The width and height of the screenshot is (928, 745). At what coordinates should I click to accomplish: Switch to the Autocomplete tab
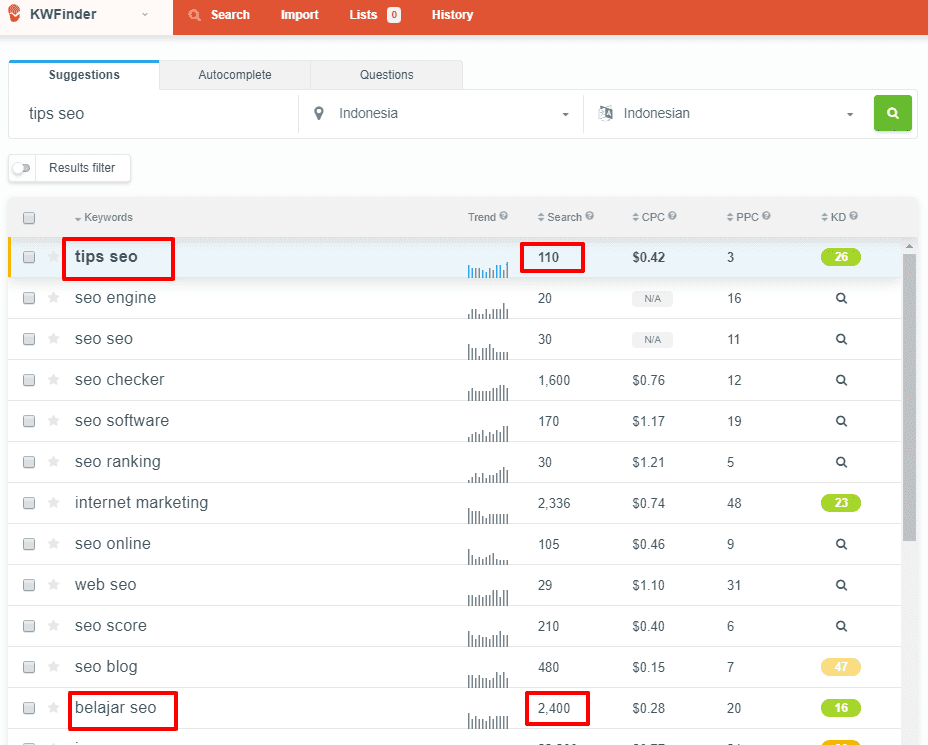point(235,75)
